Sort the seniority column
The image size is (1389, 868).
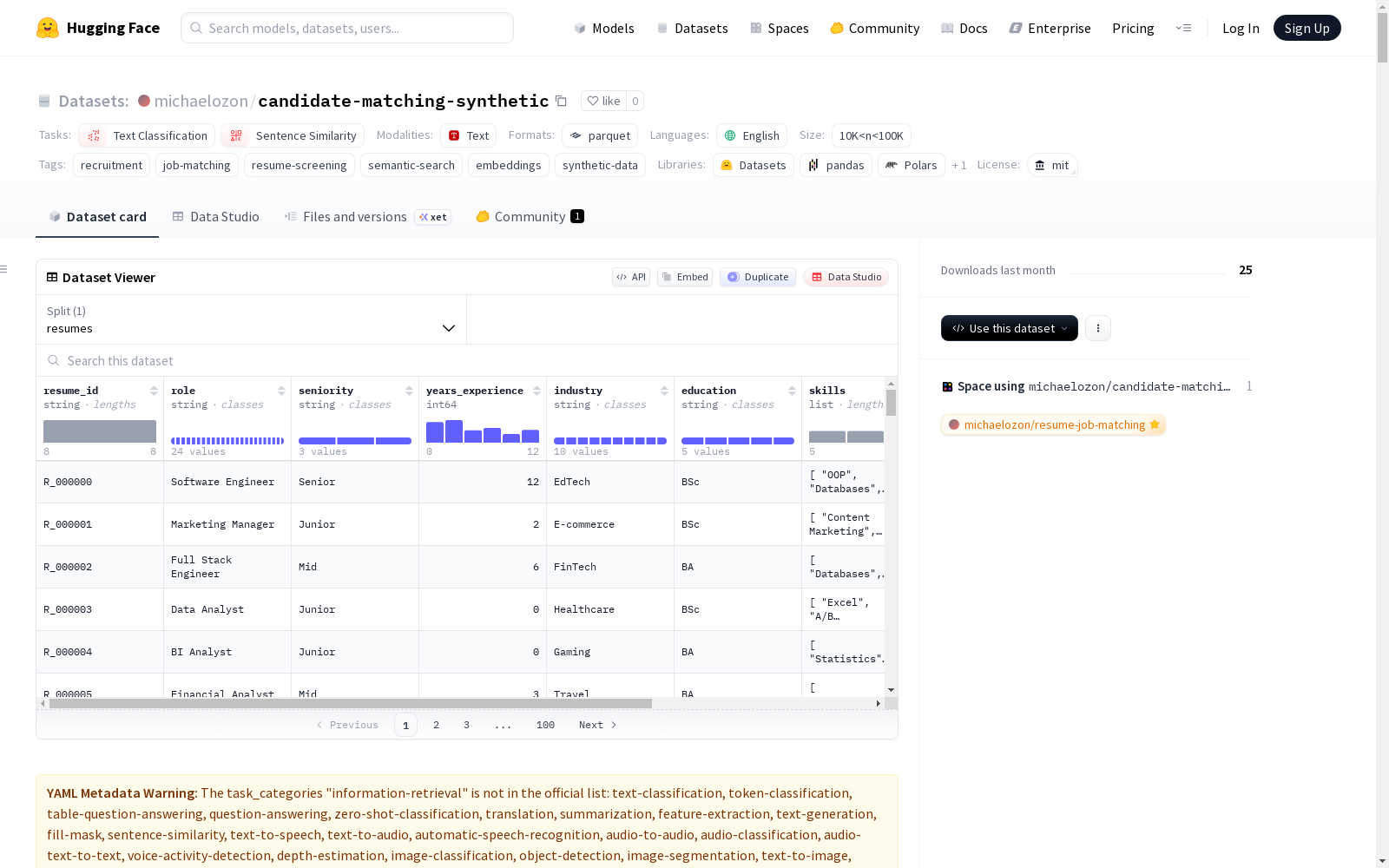pyautogui.click(x=409, y=391)
